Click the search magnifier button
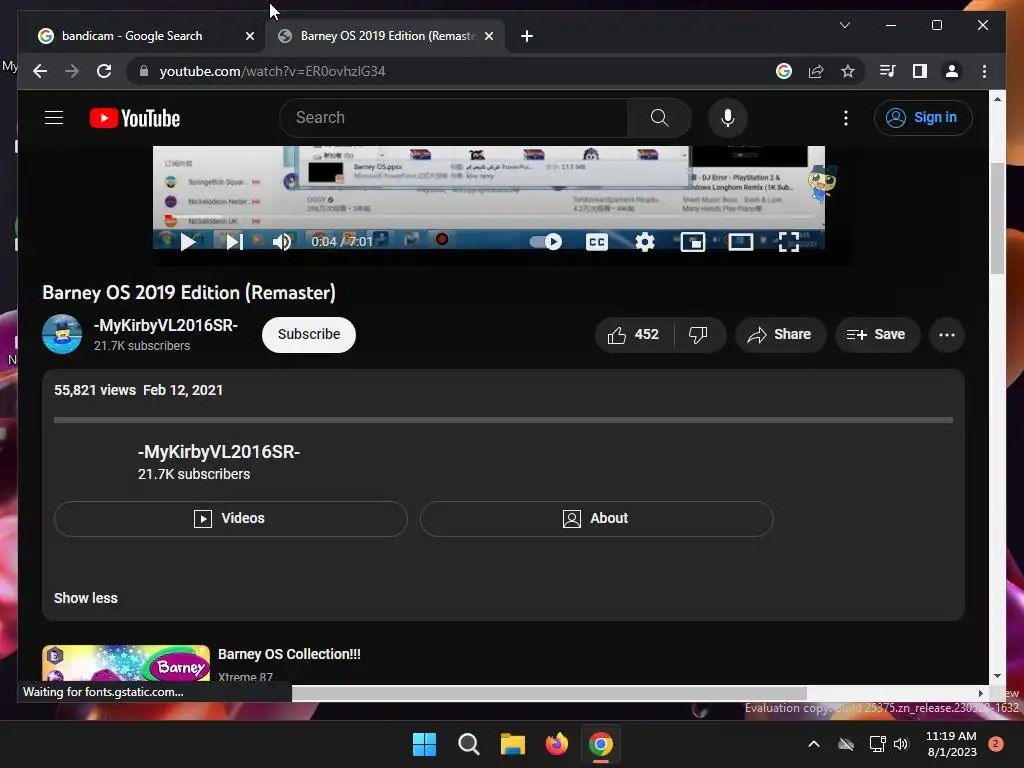 tap(659, 118)
